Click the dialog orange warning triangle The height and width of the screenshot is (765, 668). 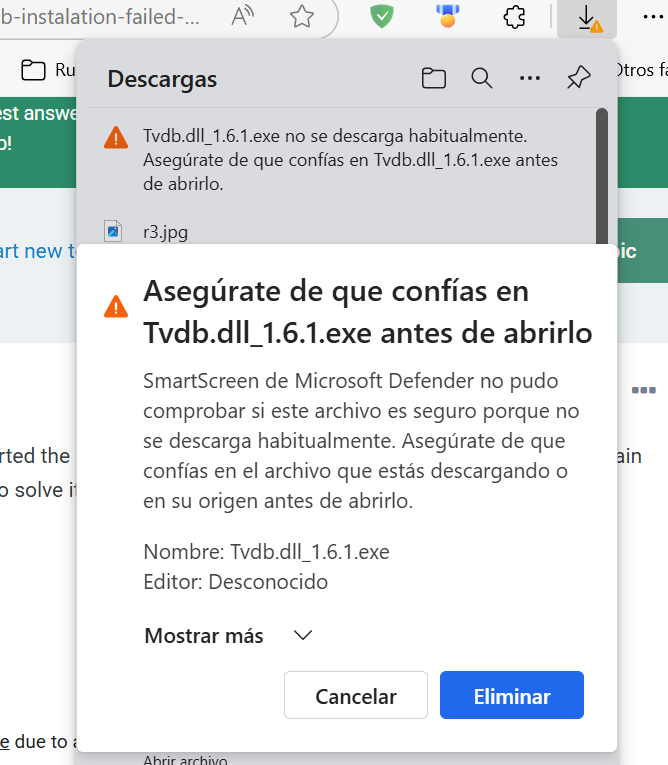coord(116,307)
